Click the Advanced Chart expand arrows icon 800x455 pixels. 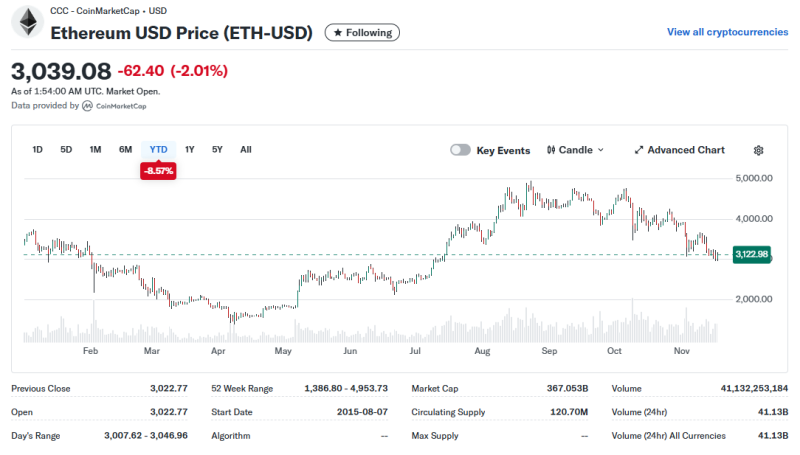639,150
